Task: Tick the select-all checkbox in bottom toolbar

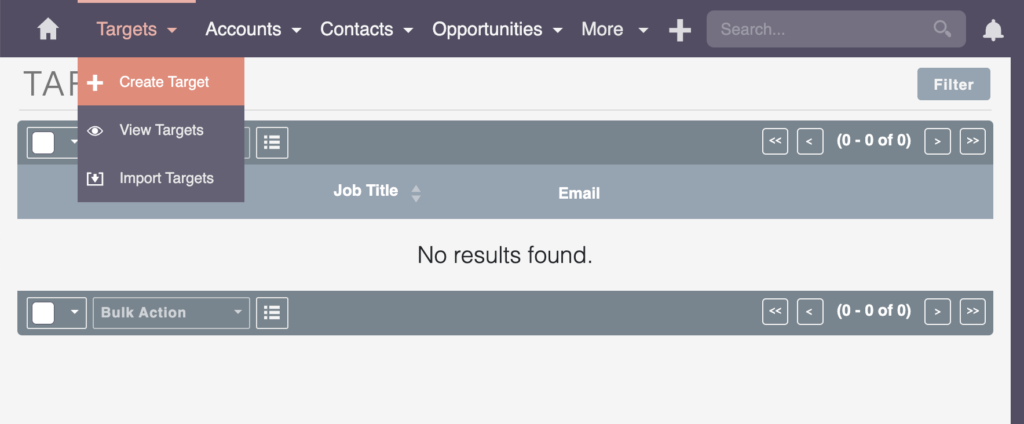Action: tap(43, 313)
